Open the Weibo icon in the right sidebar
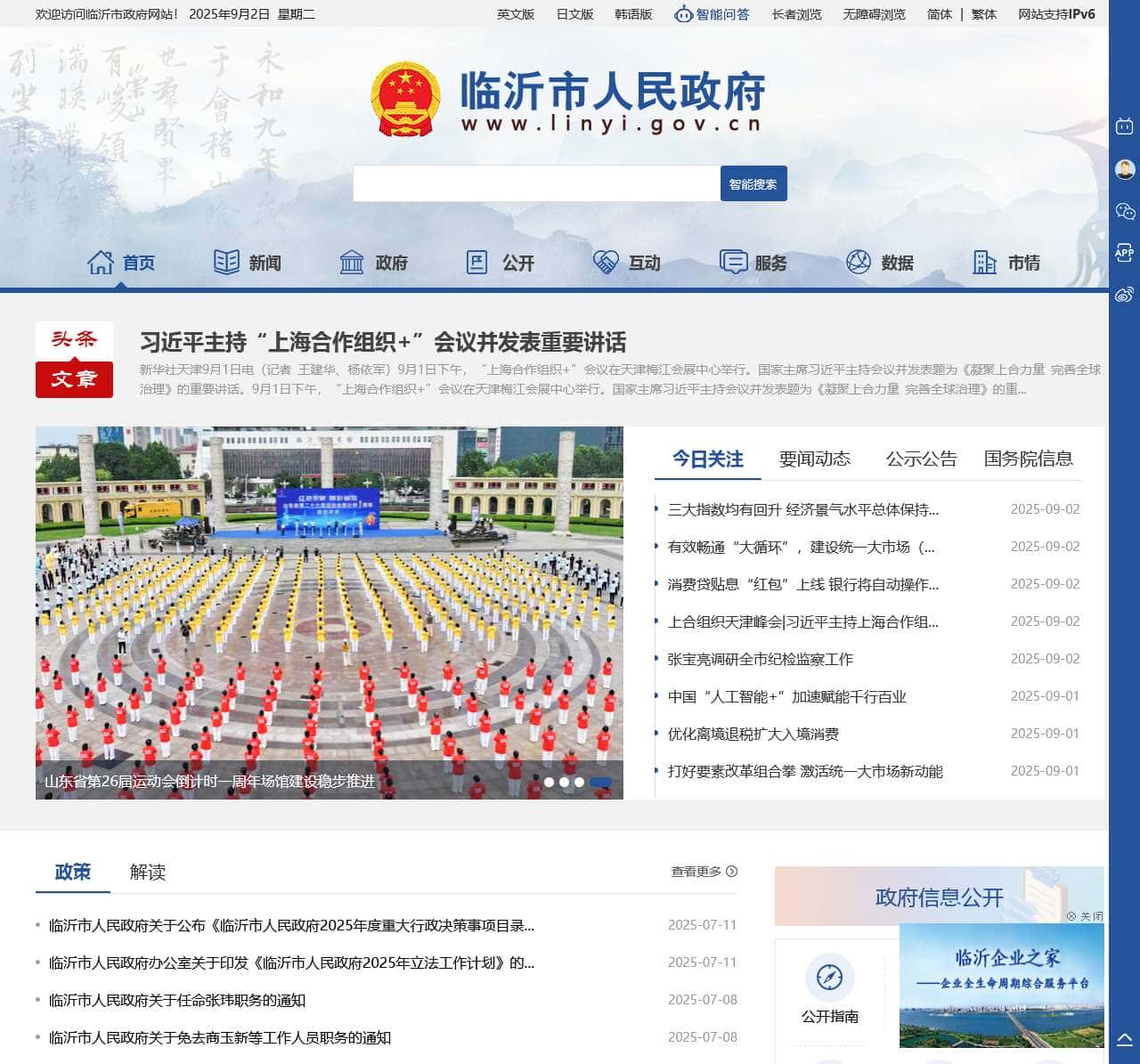The height and width of the screenshot is (1064, 1140). [1125, 295]
